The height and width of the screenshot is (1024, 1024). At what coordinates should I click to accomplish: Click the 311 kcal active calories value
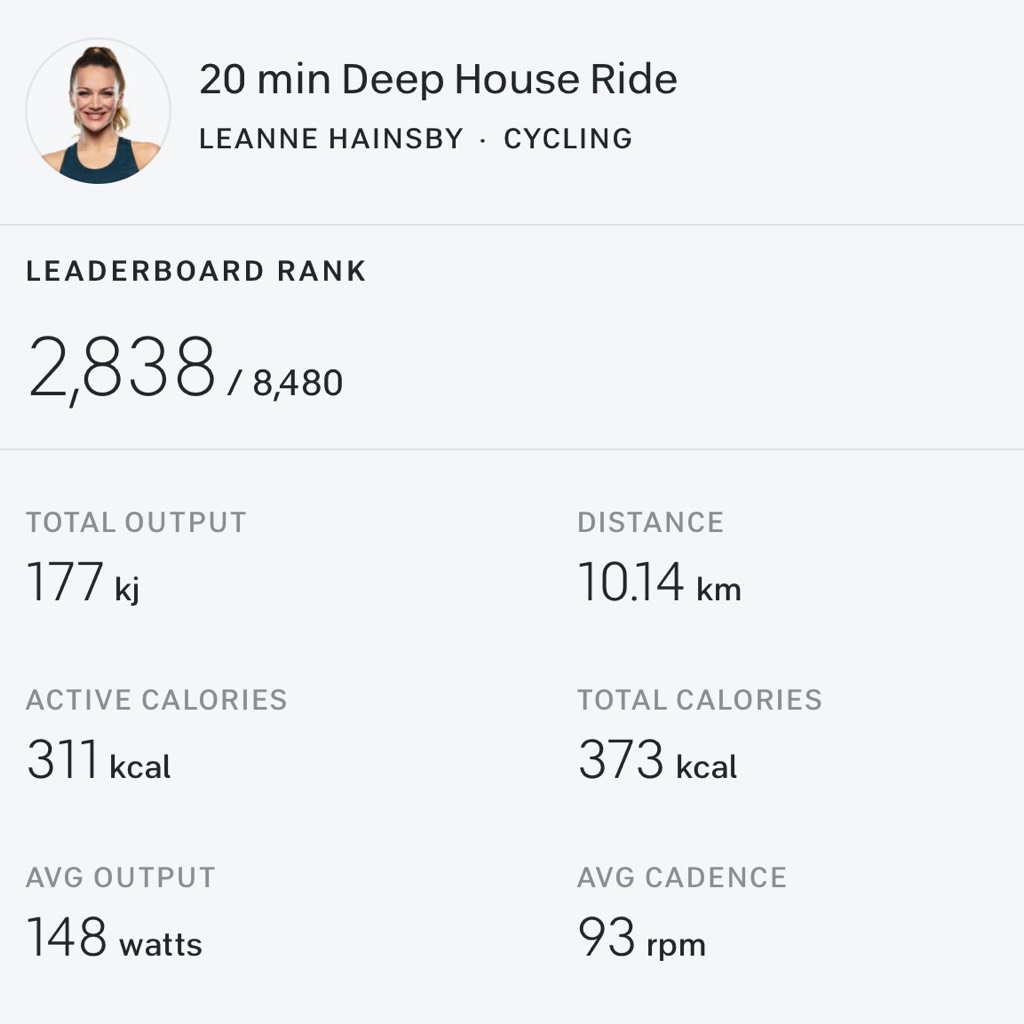pyautogui.click(x=98, y=761)
